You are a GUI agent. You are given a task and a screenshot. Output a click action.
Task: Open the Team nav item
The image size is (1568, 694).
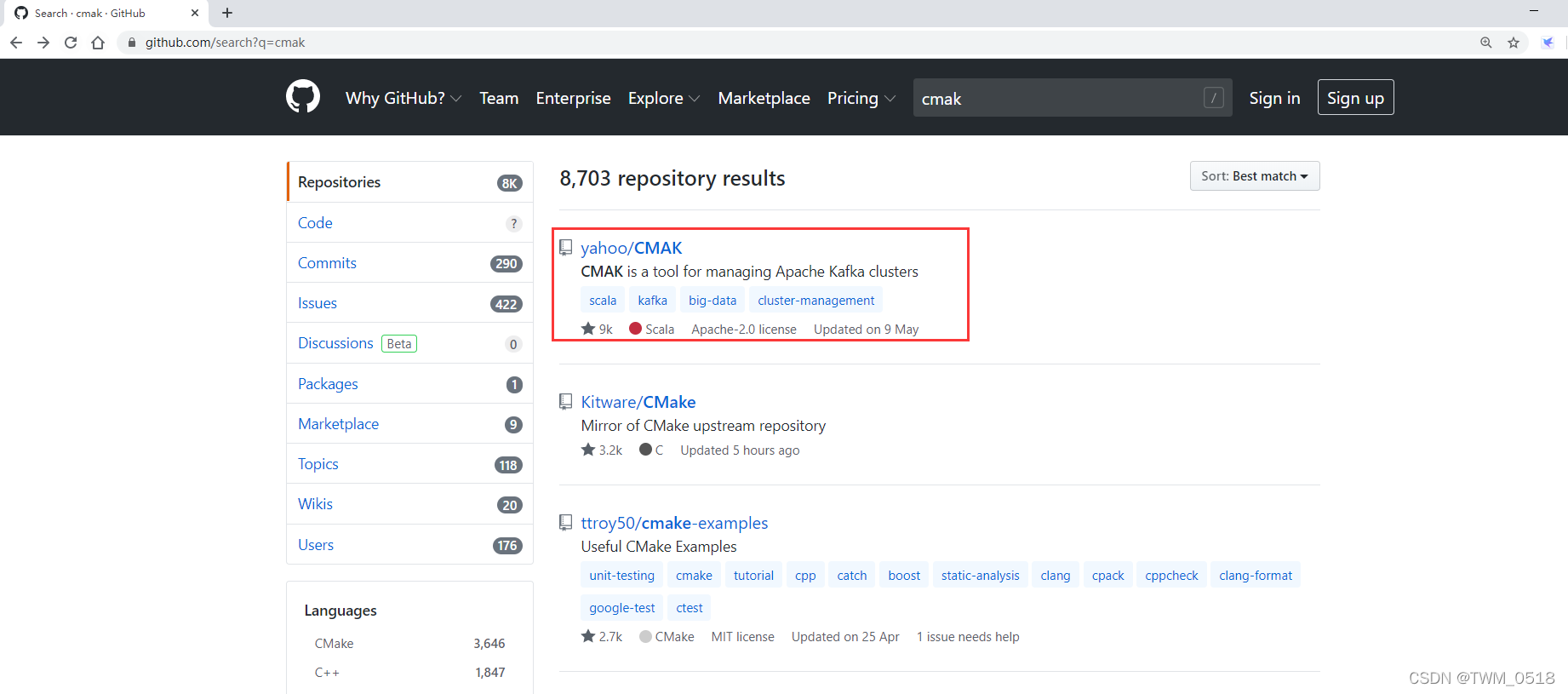tap(499, 98)
